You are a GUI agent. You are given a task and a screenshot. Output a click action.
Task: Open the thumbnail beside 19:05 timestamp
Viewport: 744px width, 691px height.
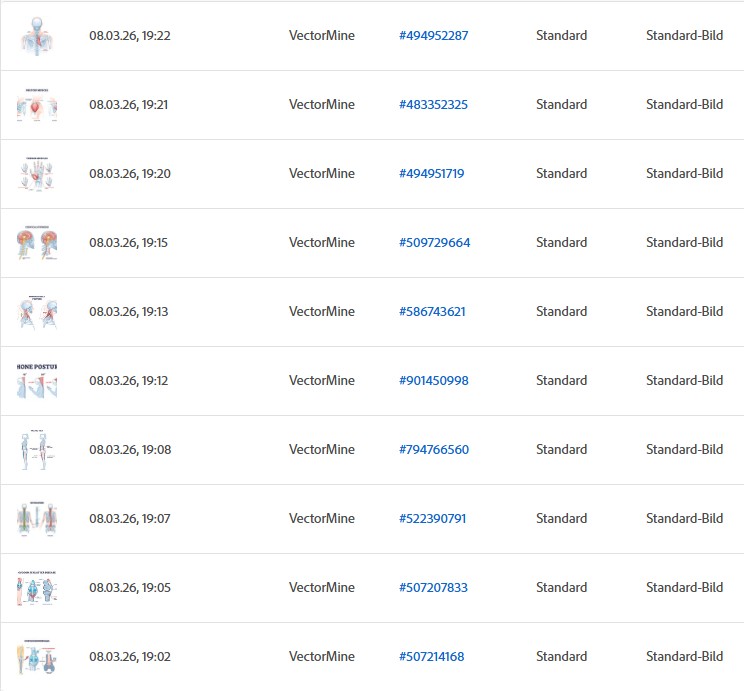coord(36,588)
